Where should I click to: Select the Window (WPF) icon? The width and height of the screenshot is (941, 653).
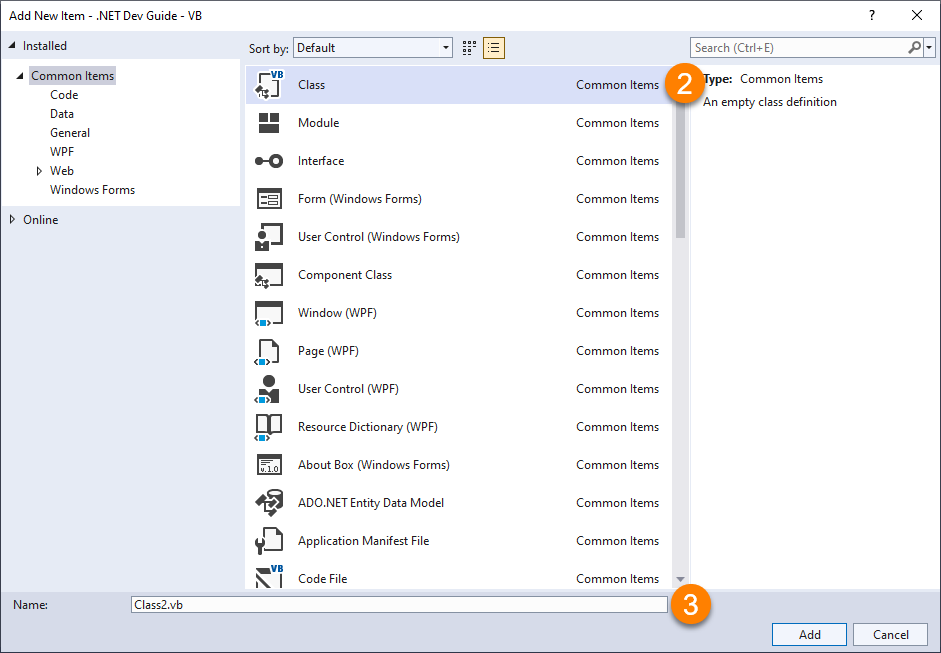(x=269, y=313)
